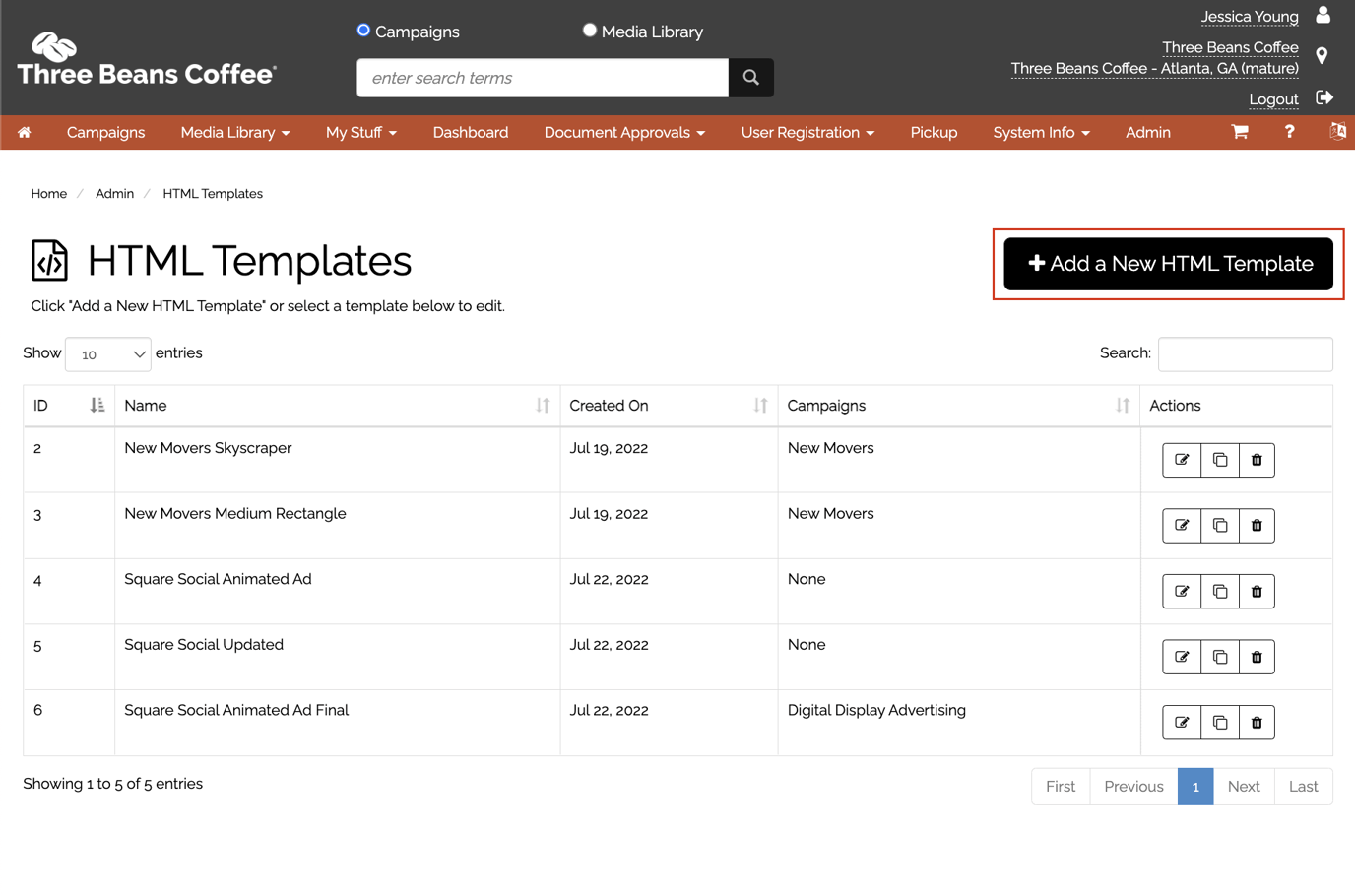The width and height of the screenshot is (1355, 896).
Task: Click Add a New HTML Template button
Action: click(x=1168, y=263)
